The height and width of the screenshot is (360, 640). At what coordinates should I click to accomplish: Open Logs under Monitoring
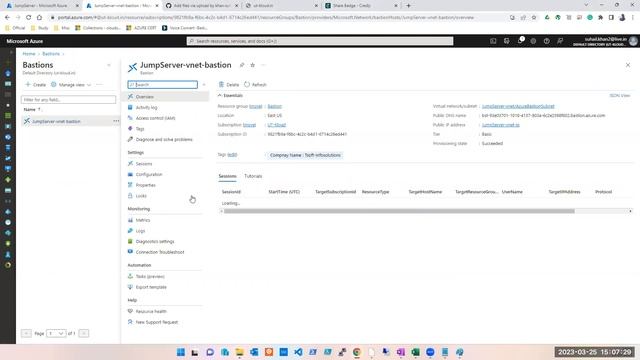(x=140, y=231)
